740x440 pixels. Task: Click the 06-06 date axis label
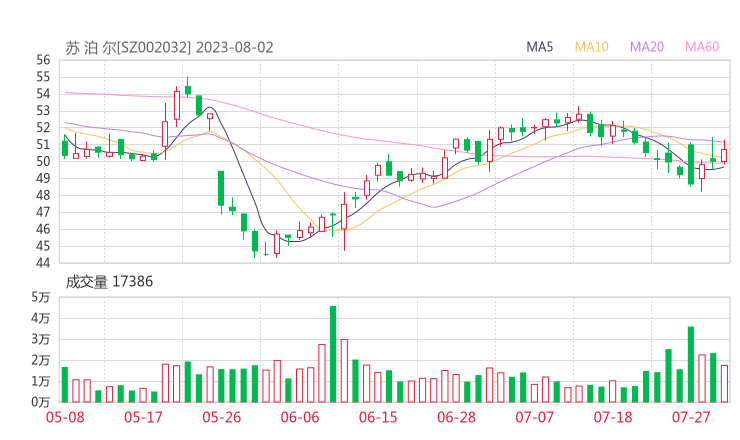[x=300, y=417]
